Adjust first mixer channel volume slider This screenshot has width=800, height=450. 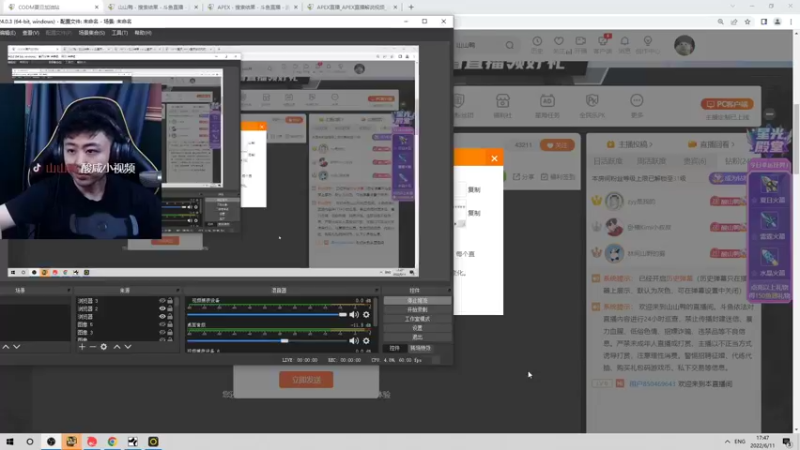[x=267, y=315]
